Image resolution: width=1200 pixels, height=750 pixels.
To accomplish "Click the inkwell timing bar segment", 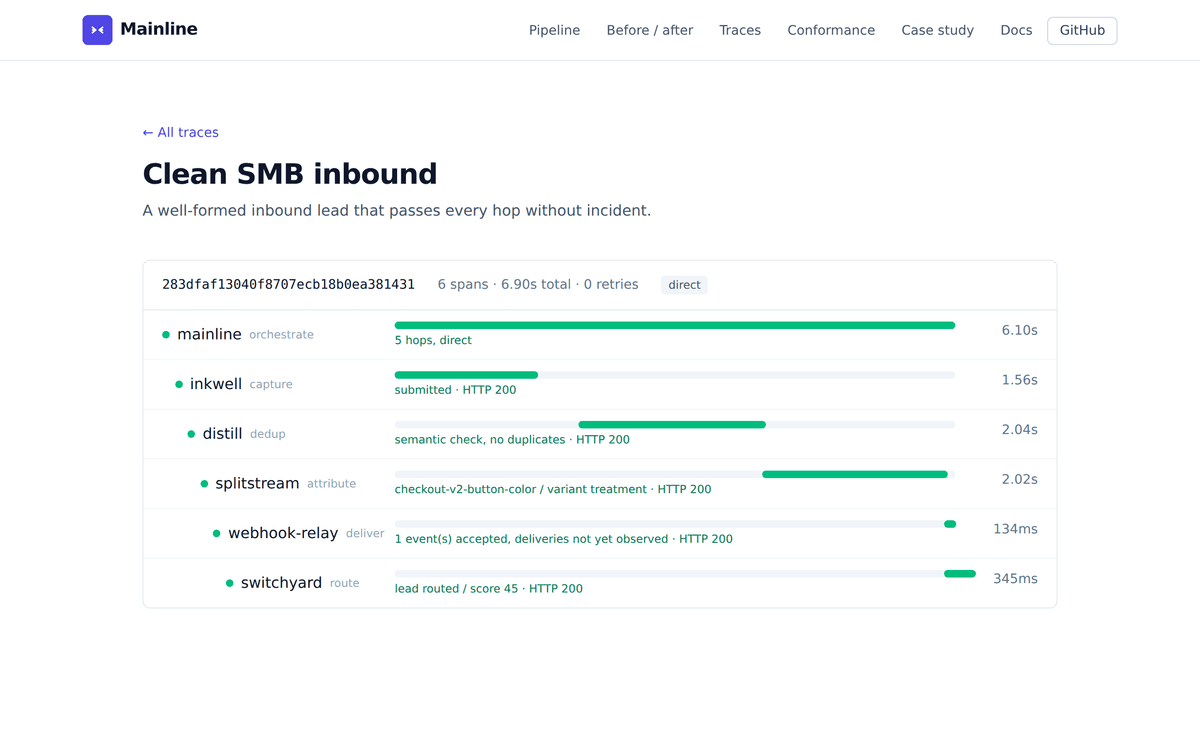I will 466,375.
